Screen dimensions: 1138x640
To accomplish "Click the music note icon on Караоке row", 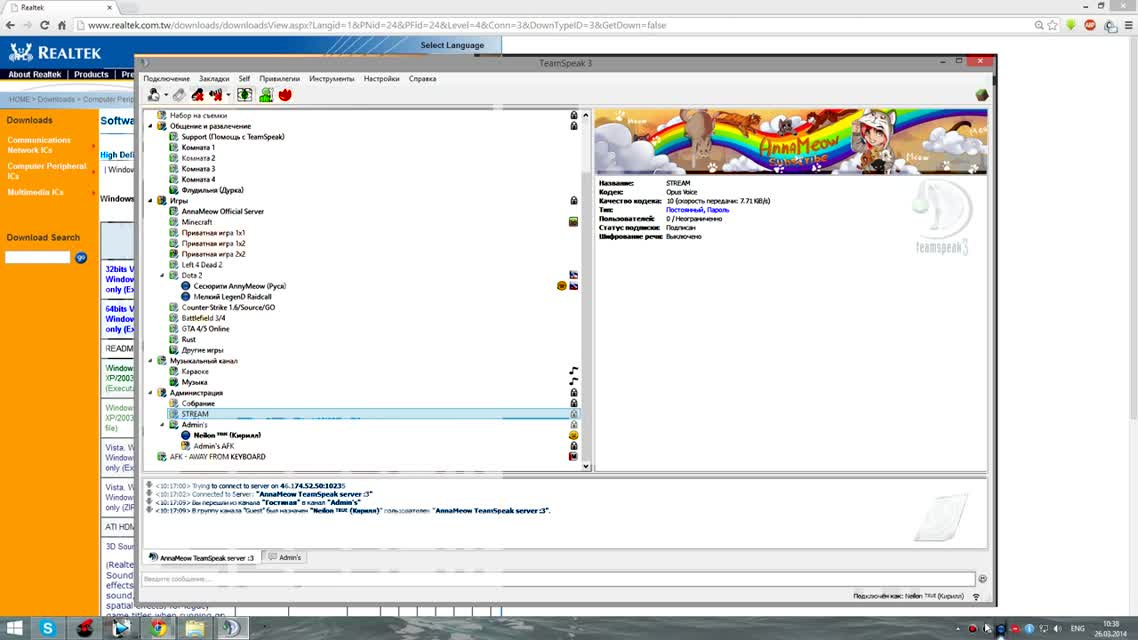I will coord(573,372).
